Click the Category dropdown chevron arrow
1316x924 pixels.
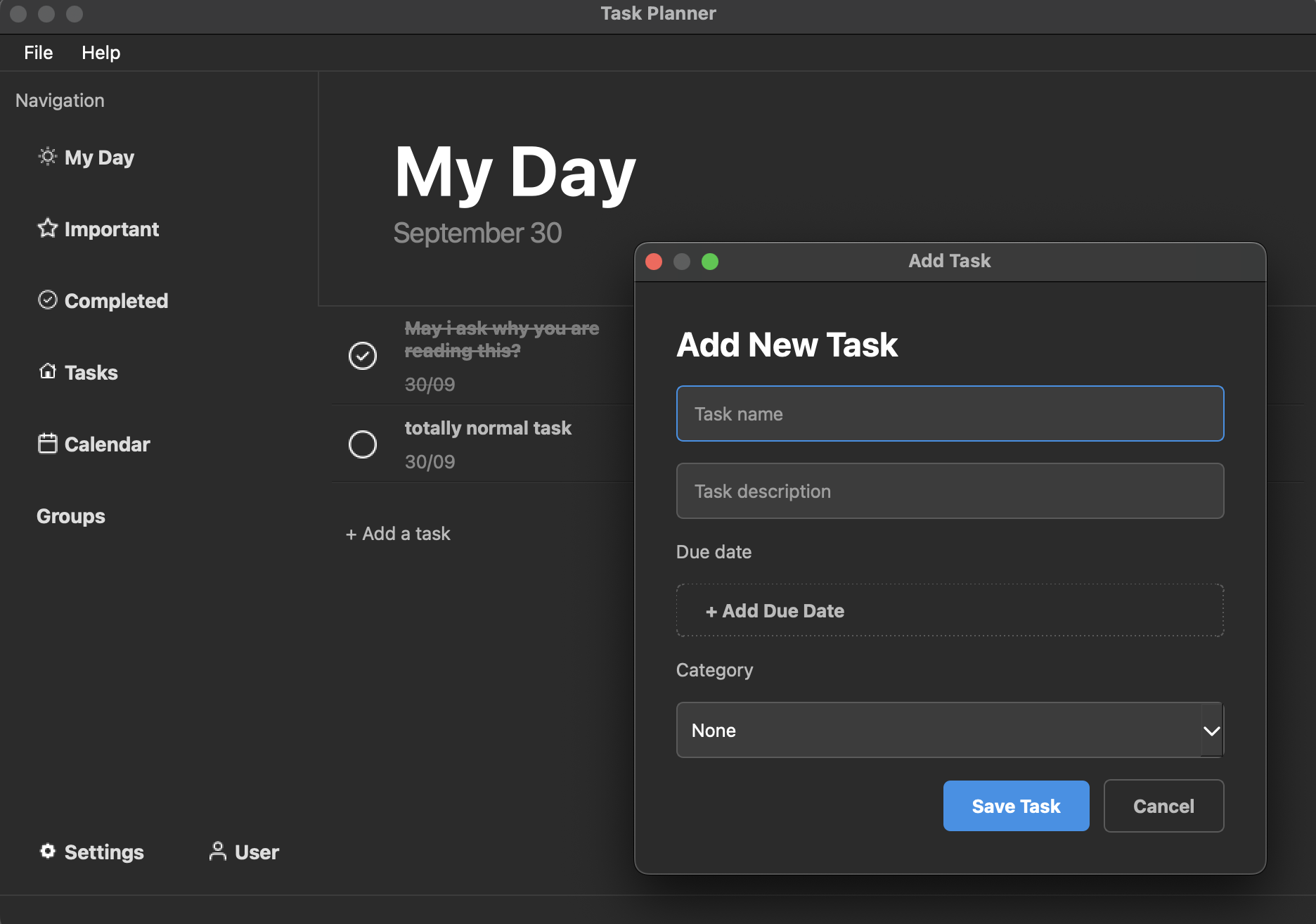(1211, 731)
